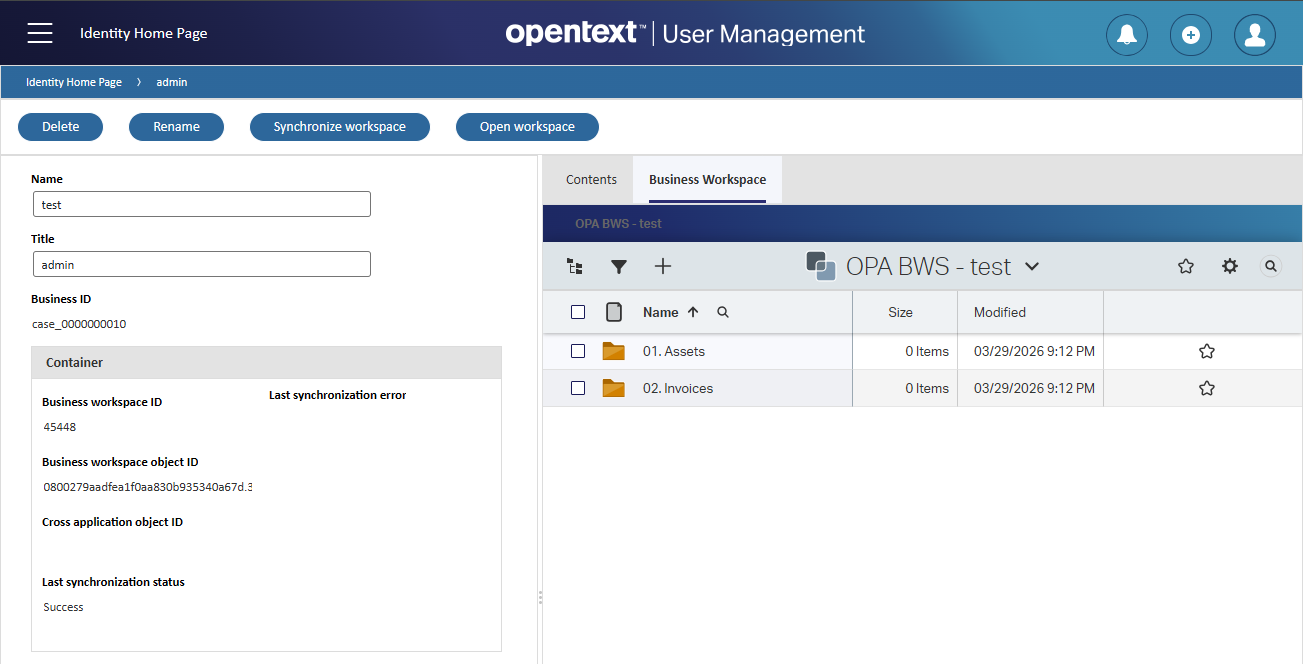Click Open workspace button
The height and width of the screenshot is (664, 1303).
pos(527,127)
